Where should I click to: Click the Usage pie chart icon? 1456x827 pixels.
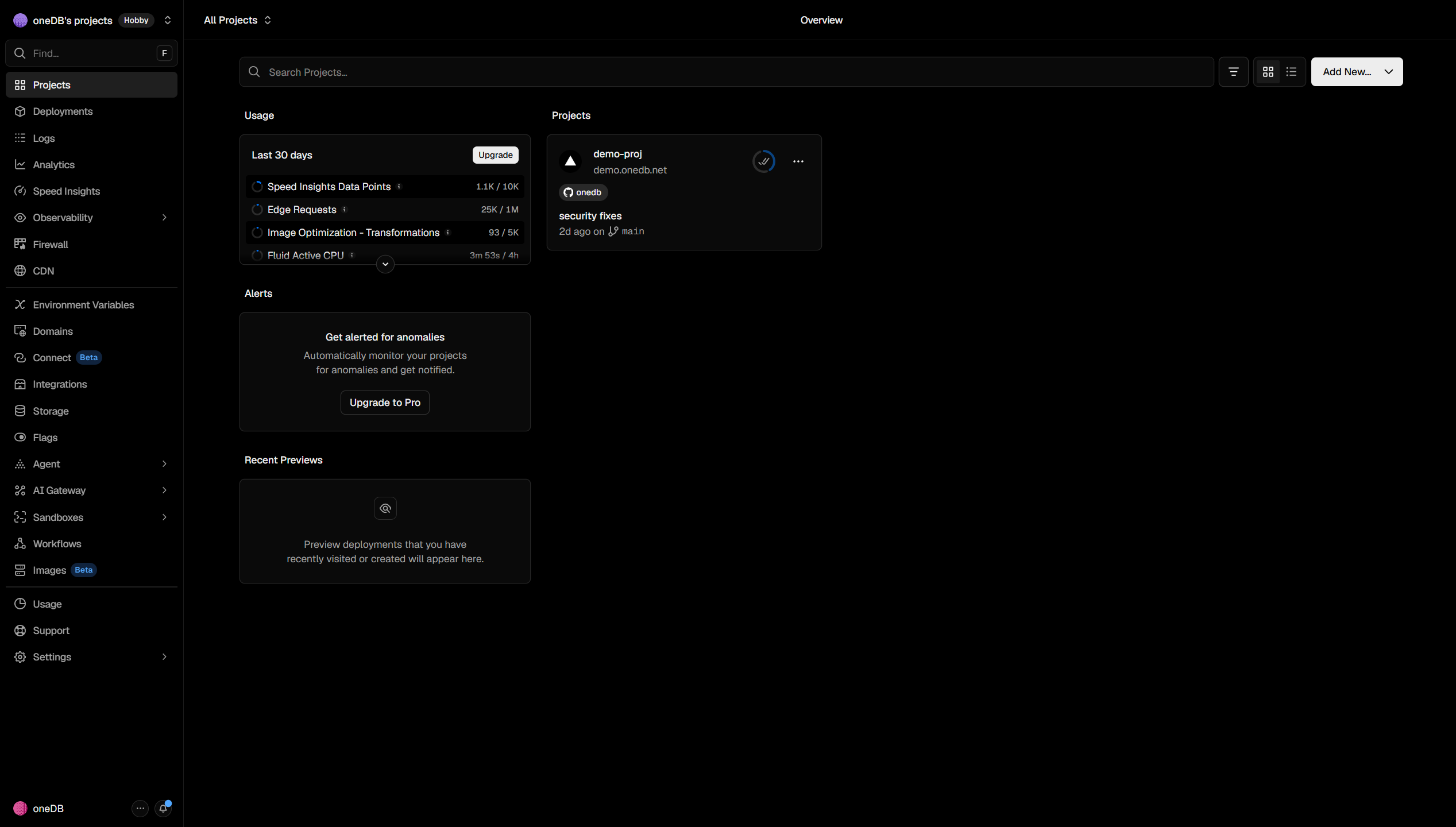pos(20,604)
